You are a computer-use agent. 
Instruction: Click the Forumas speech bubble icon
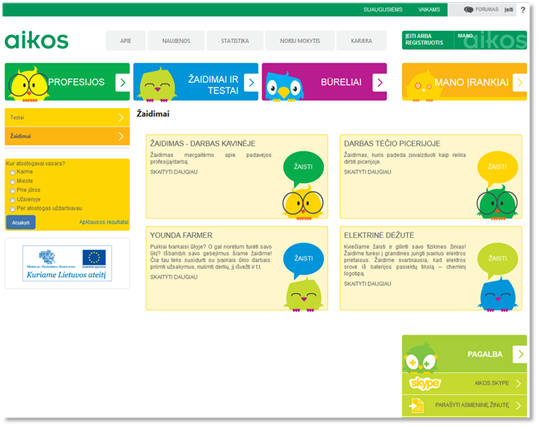pyautogui.click(x=468, y=10)
